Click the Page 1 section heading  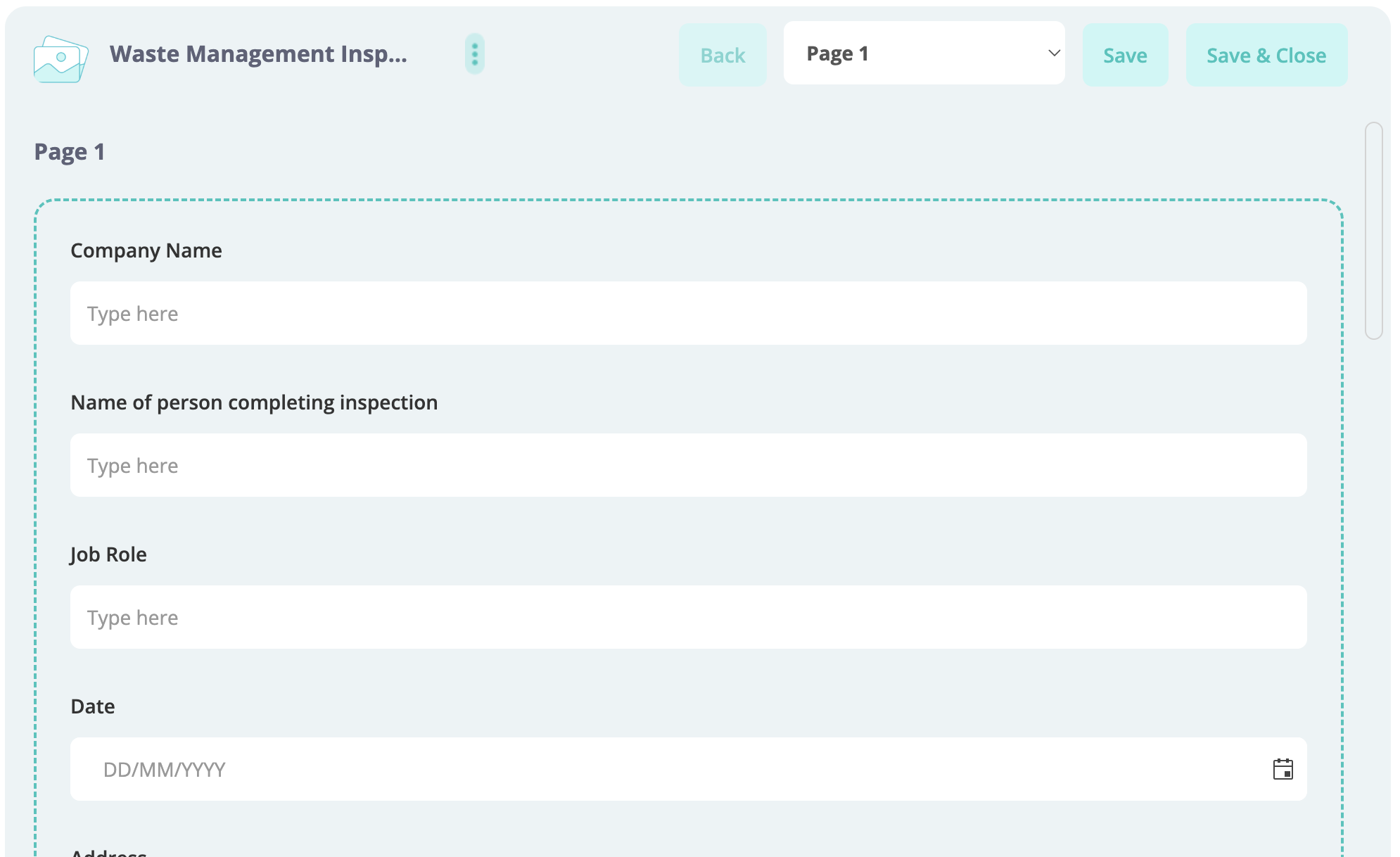pyautogui.click(x=70, y=152)
